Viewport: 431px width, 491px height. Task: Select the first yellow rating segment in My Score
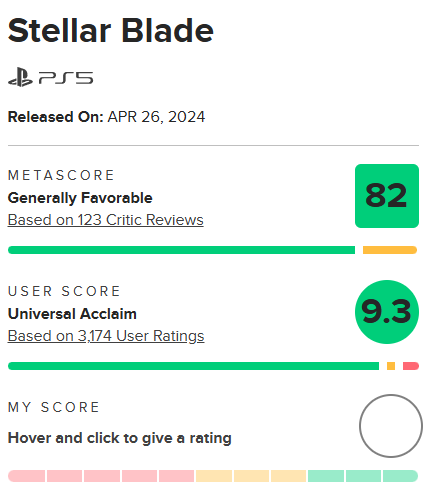pos(214,476)
